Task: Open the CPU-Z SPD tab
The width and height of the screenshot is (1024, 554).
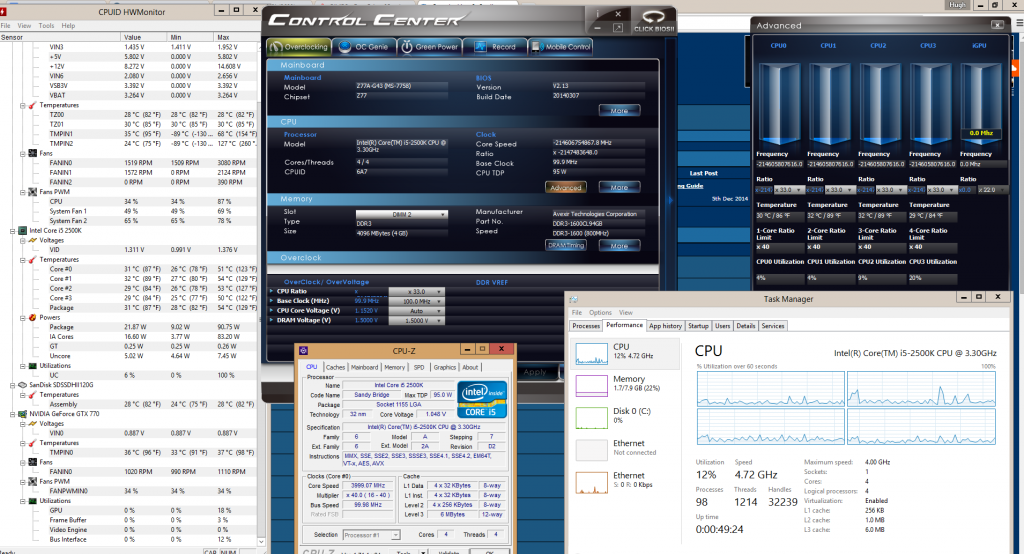Action: [x=419, y=367]
